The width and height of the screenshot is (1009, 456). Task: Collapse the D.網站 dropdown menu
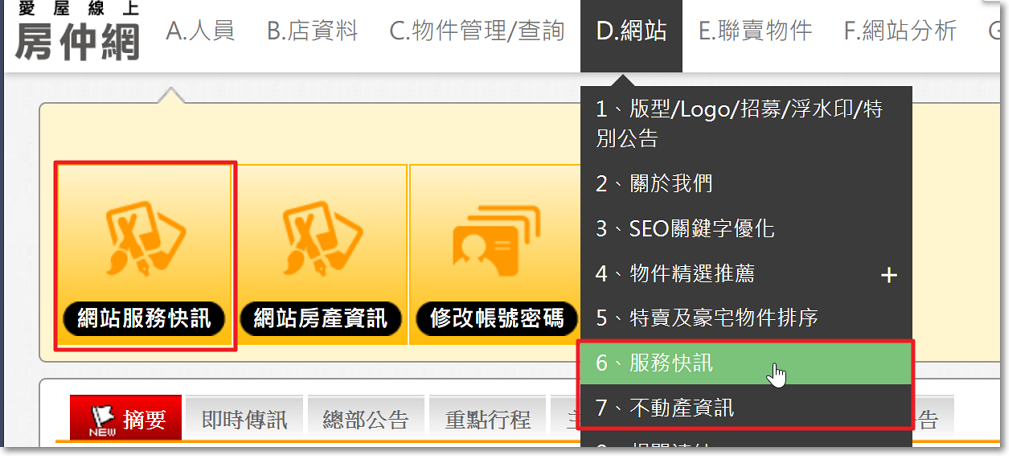click(631, 31)
